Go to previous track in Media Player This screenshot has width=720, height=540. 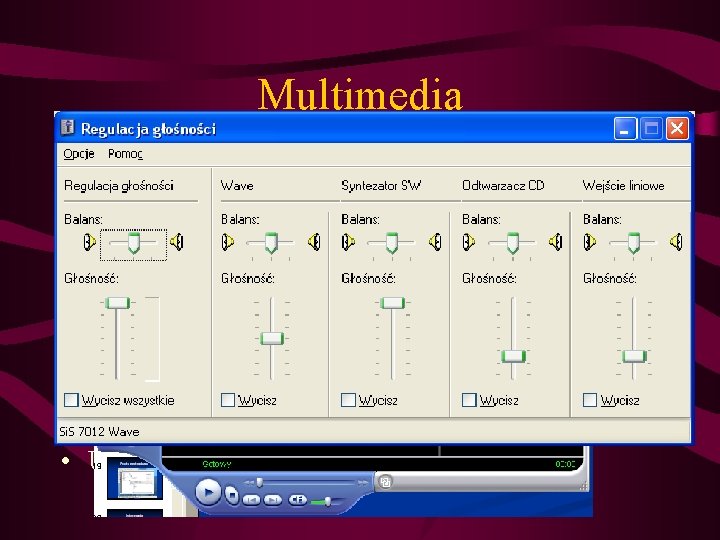coord(251,500)
